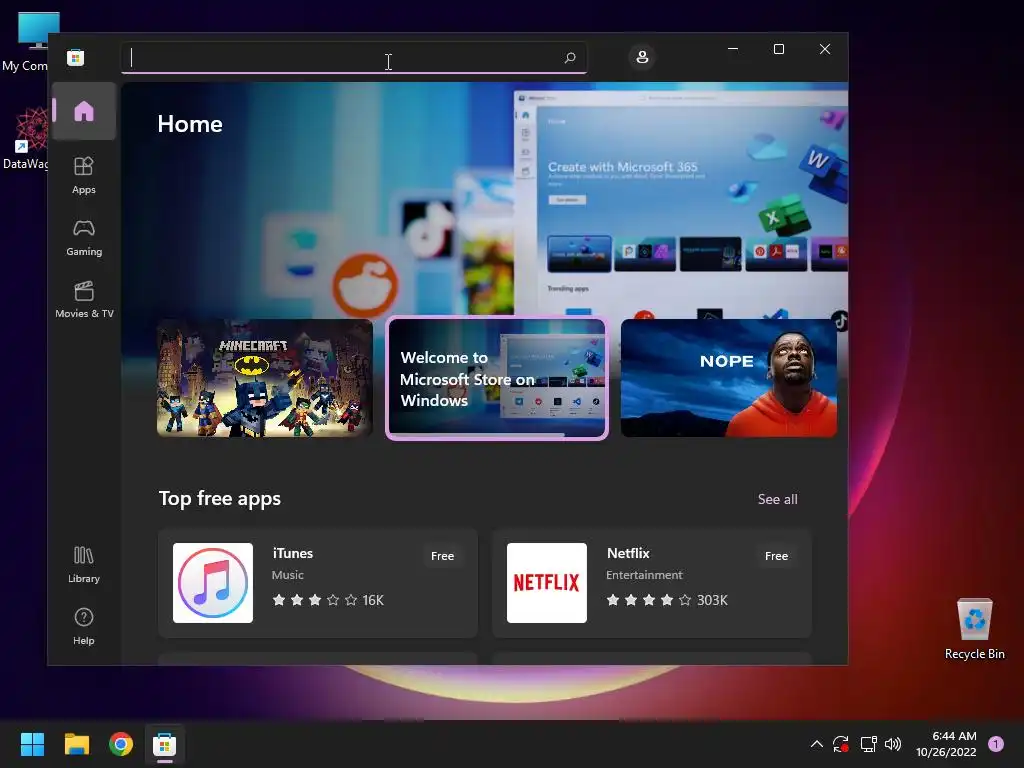Focus the Store search box

[x=354, y=57]
